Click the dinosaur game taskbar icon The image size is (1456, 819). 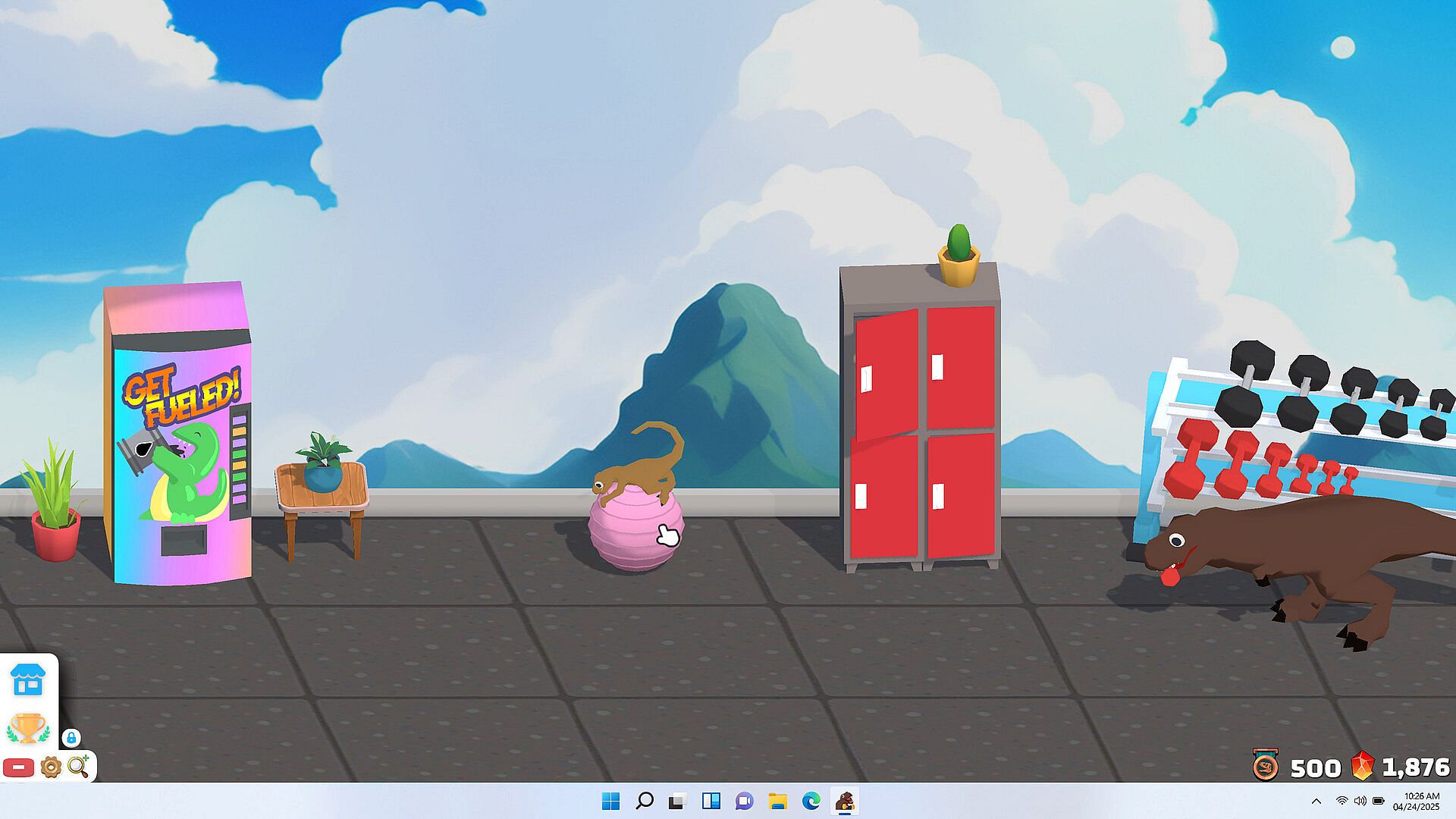[844, 801]
